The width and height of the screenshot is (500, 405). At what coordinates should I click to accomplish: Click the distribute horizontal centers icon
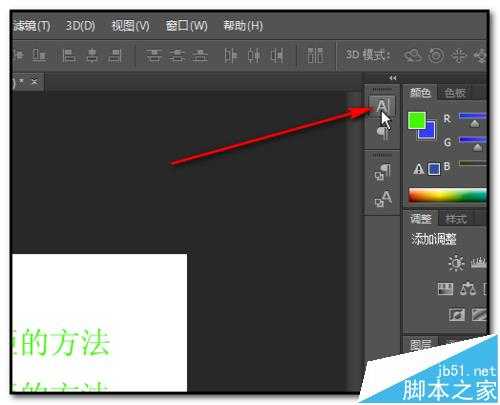coord(254,56)
